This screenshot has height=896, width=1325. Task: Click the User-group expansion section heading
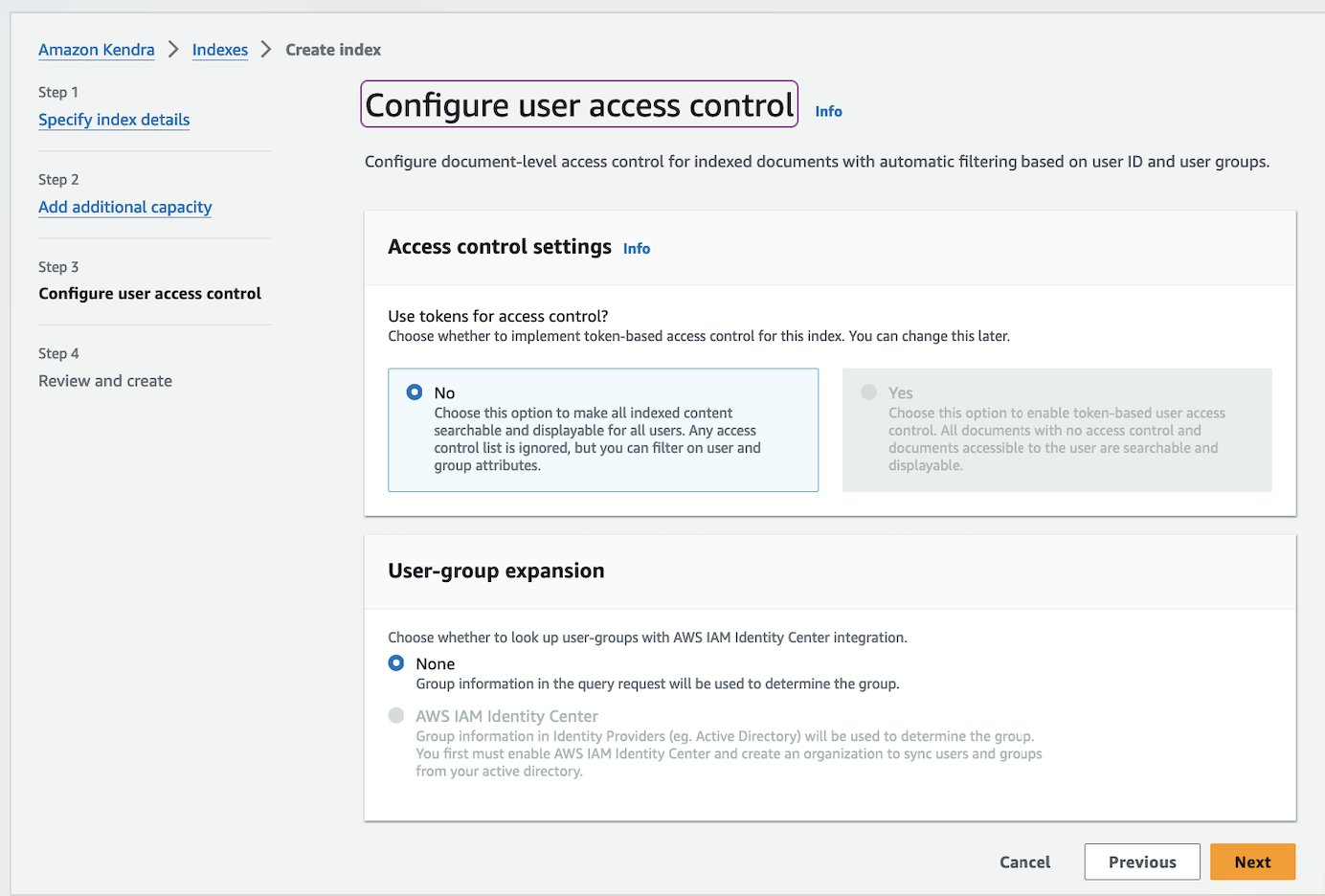(496, 571)
